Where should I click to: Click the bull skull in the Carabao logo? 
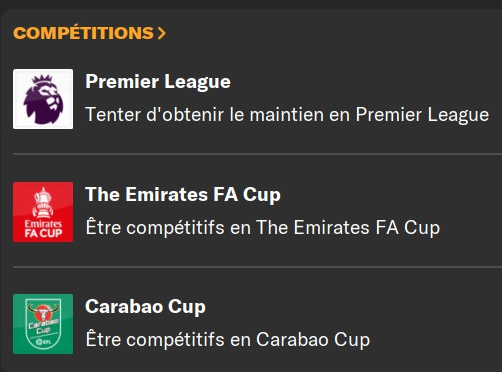pos(43,312)
